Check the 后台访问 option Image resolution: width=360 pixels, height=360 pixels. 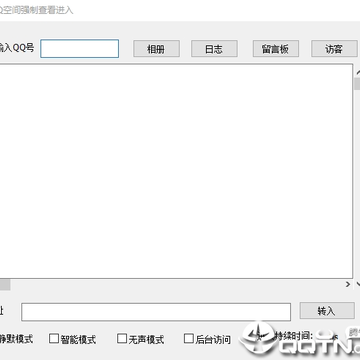click(x=189, y=339)
